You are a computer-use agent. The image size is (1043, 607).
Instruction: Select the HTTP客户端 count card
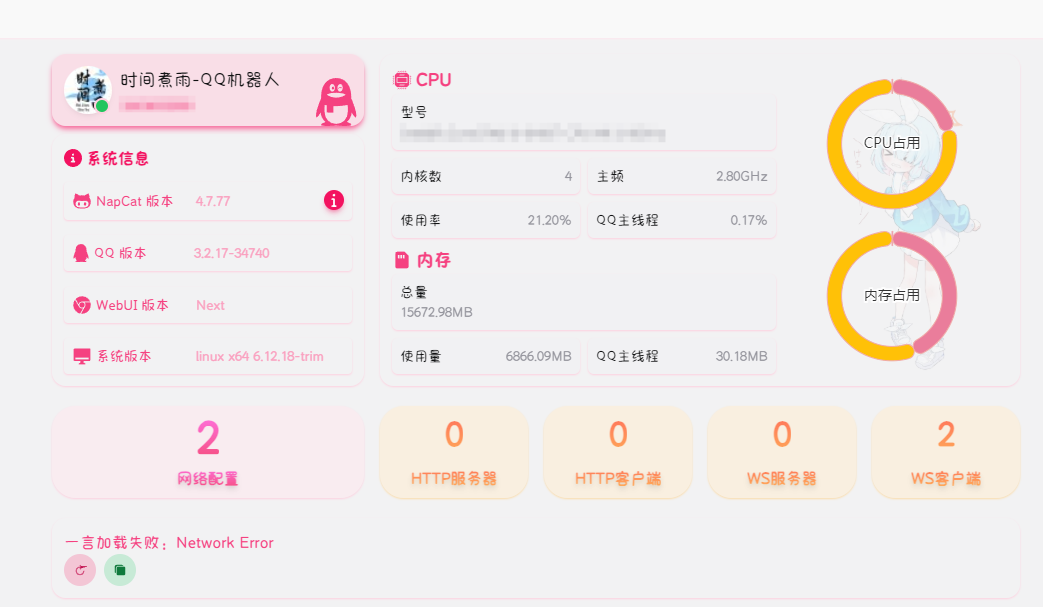(x=618, y=453)
